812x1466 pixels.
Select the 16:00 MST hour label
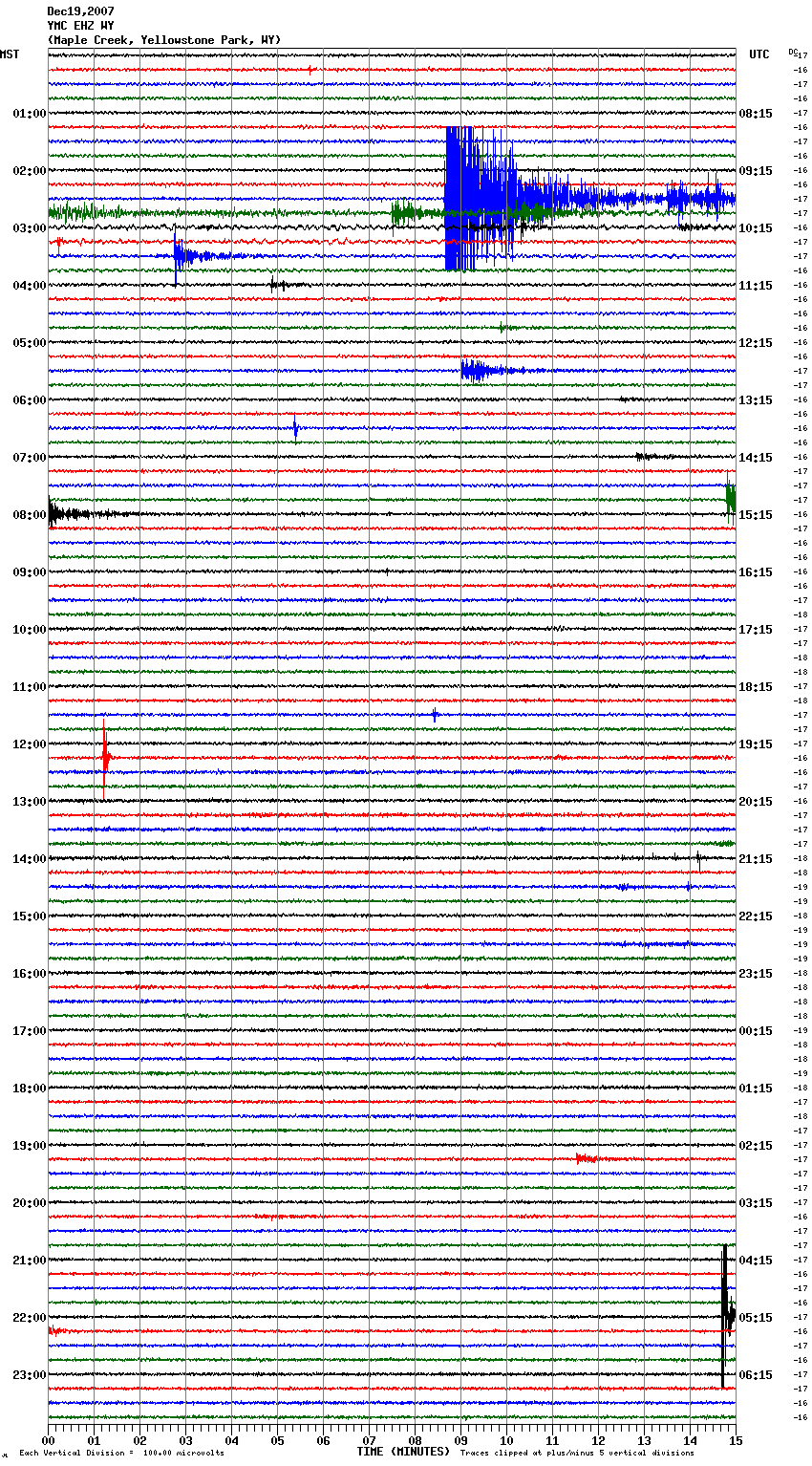(30, 974)
